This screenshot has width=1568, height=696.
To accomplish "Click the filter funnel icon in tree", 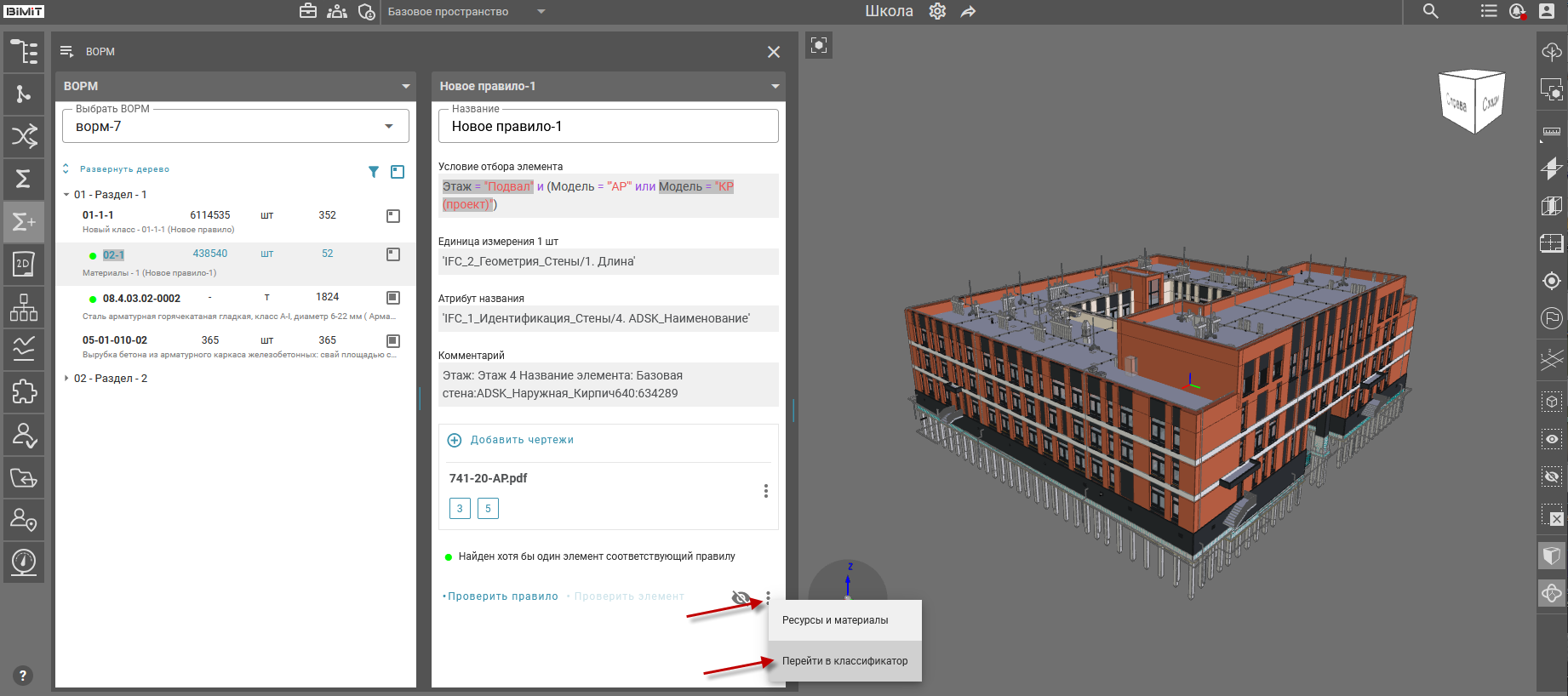I will pos(373,172).
